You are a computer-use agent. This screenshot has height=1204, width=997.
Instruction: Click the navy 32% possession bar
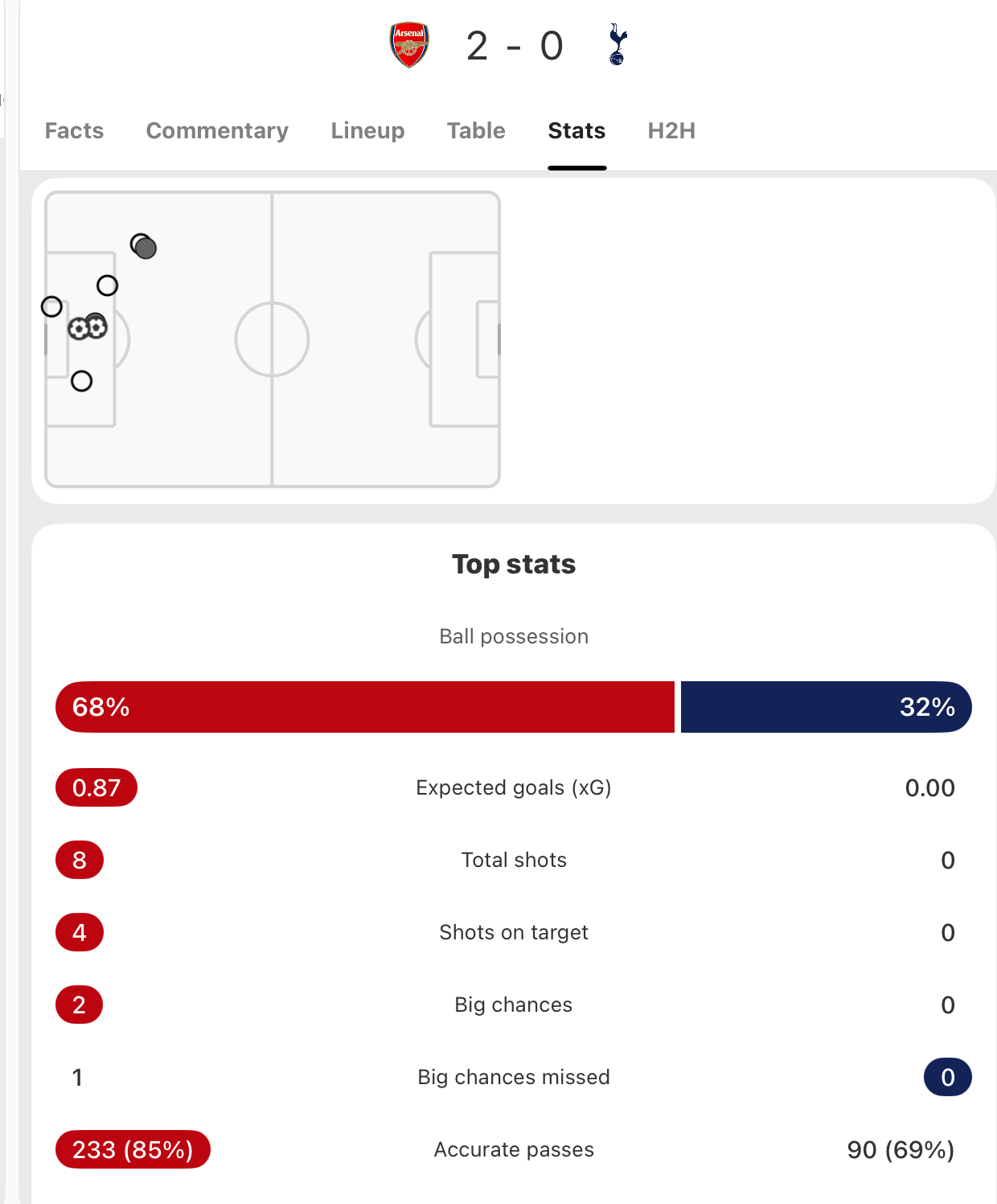(826, 707)
